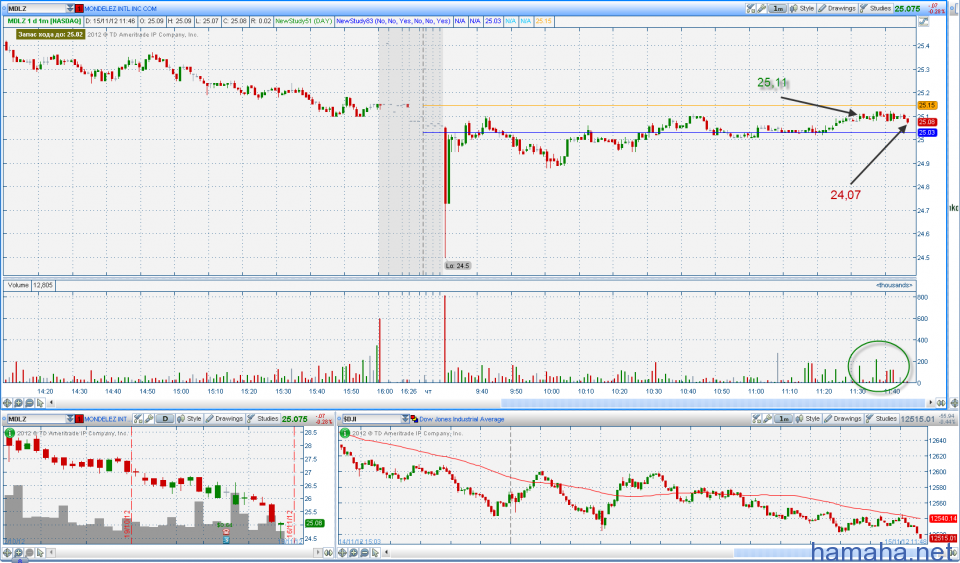Click the main chart's edit studies tool icon
This screenshot has width=960, height=563.
751,9
